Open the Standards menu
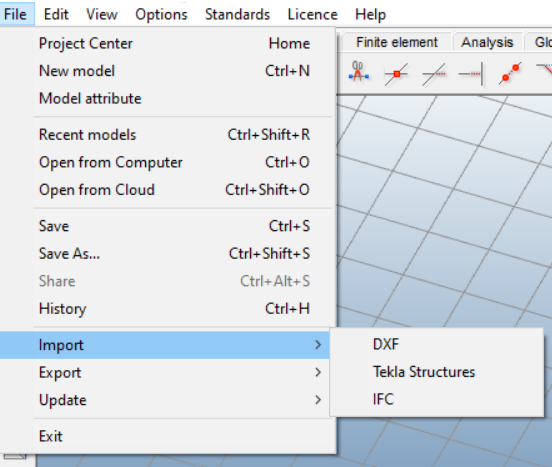 [x=237, y=14]
